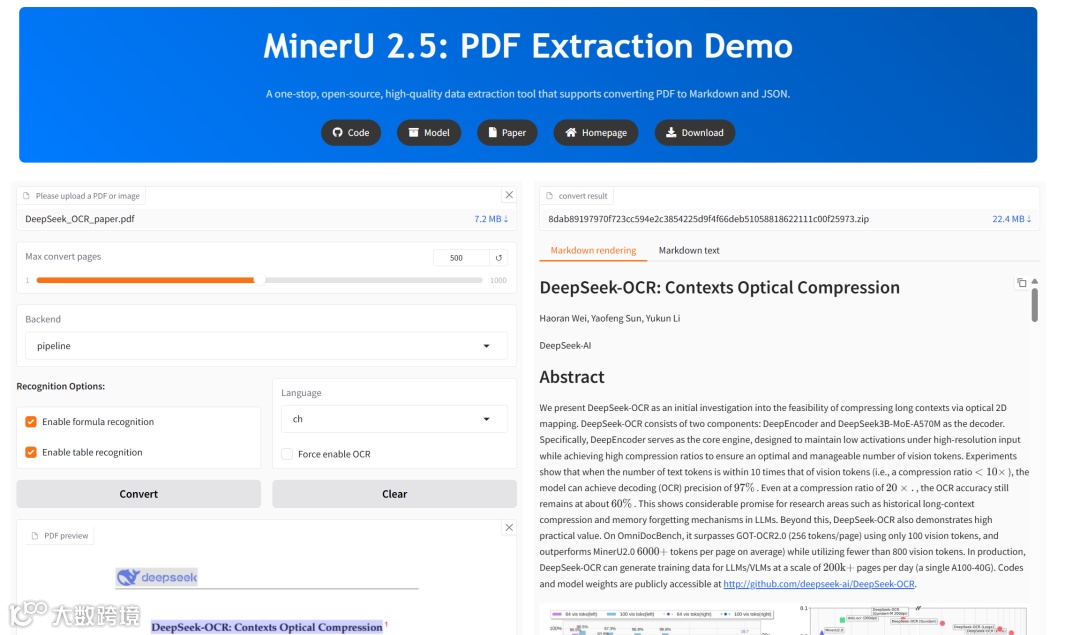Click the Download button in header
The height and width of the screenshot is (635, 1080).
click(x=694, y=132)
